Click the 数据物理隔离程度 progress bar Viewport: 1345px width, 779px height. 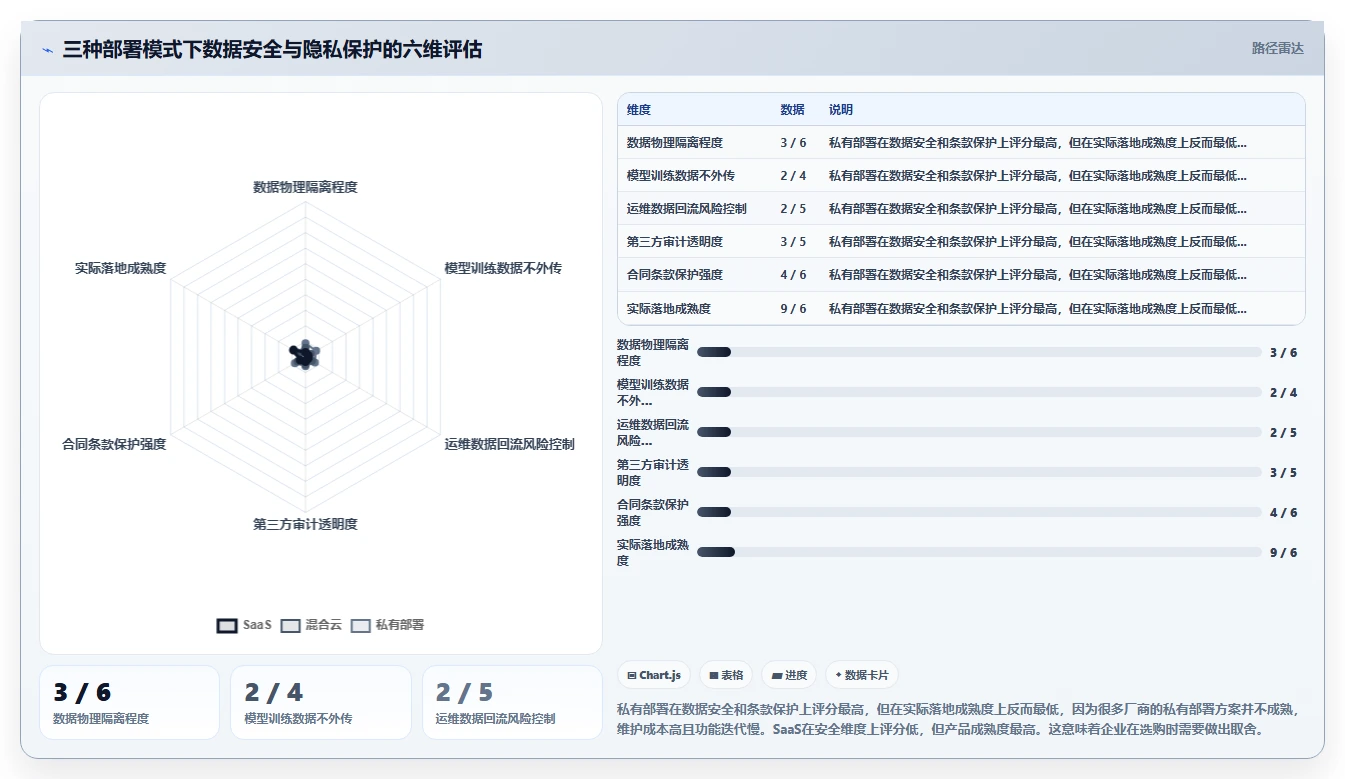(x=979, y=352)
